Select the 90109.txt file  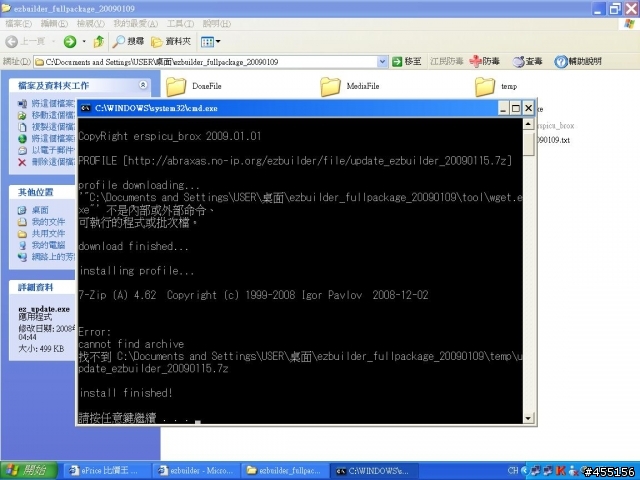[x=554, y=140]
